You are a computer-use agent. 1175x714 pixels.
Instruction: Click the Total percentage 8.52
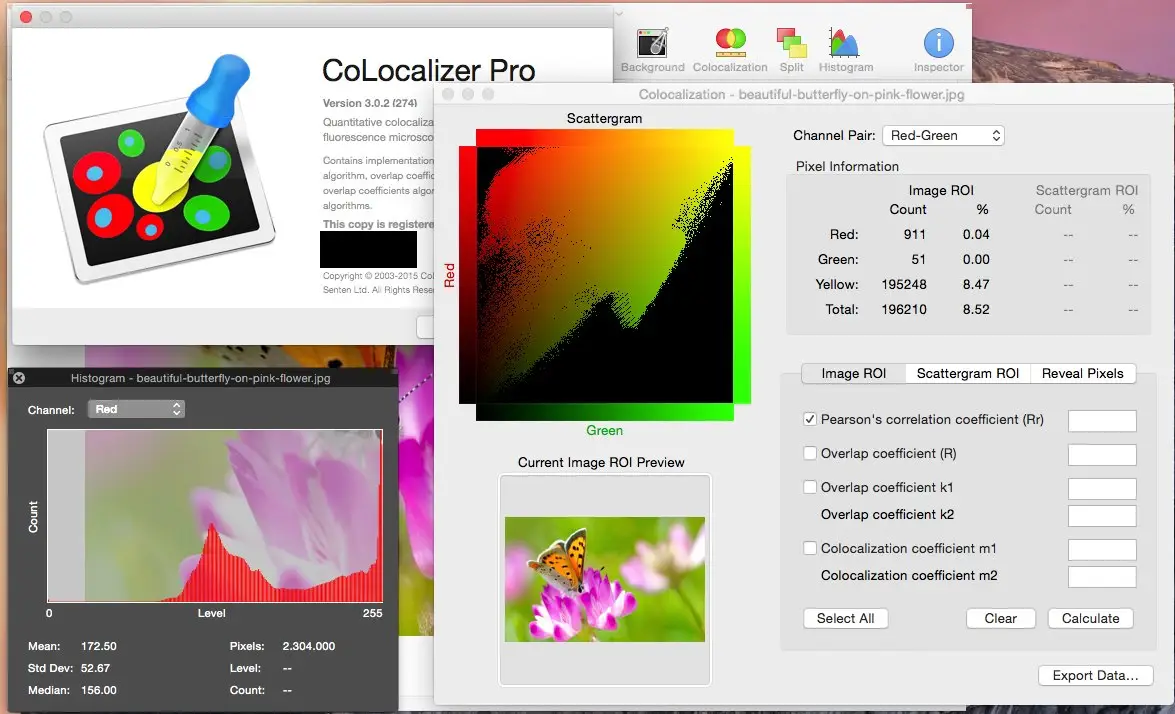coord(976,309)
